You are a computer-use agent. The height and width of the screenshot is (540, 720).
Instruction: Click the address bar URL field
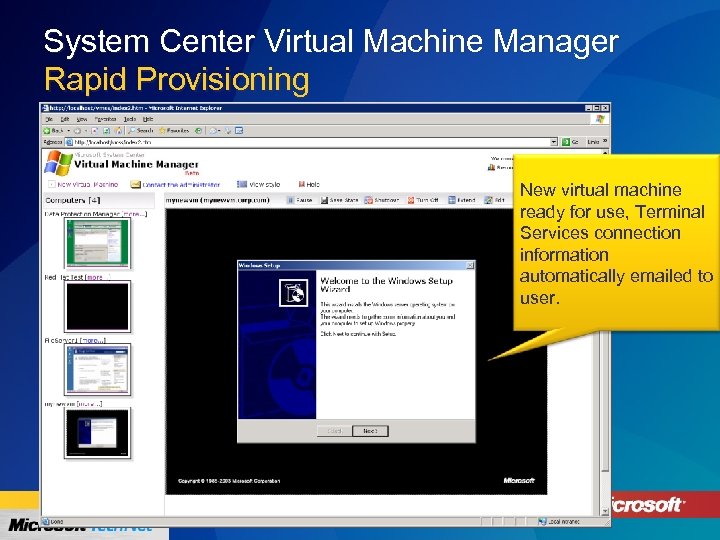308,142
